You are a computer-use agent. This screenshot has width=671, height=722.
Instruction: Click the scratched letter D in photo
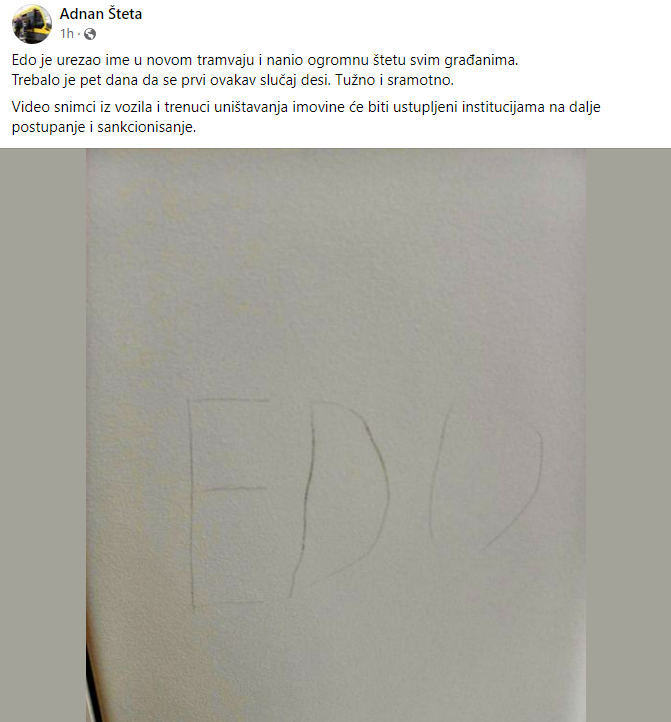click(x=340, y=498)
